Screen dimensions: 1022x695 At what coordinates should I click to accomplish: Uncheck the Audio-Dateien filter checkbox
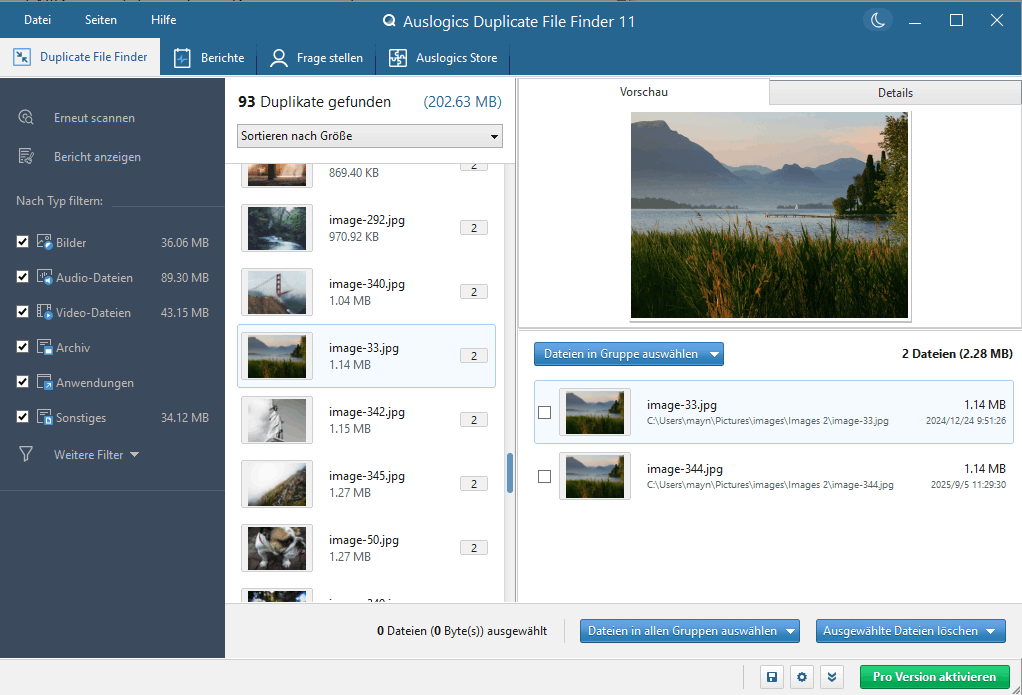(x=22, y=276)
